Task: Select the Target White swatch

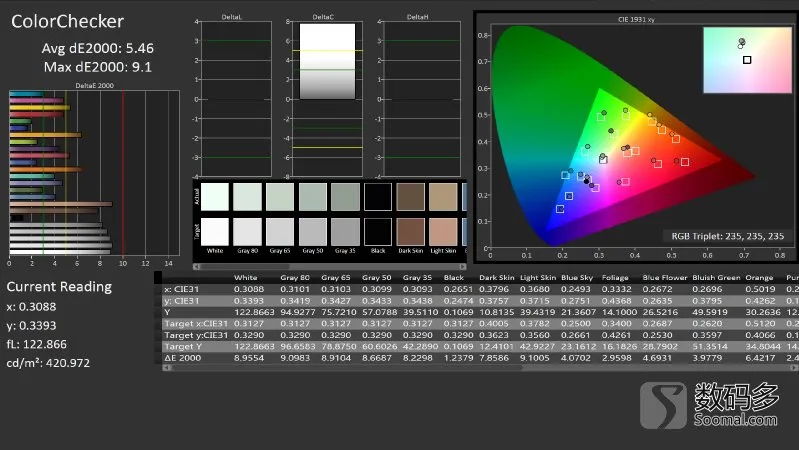Action: pyautogui.click(x=215, y=232)
